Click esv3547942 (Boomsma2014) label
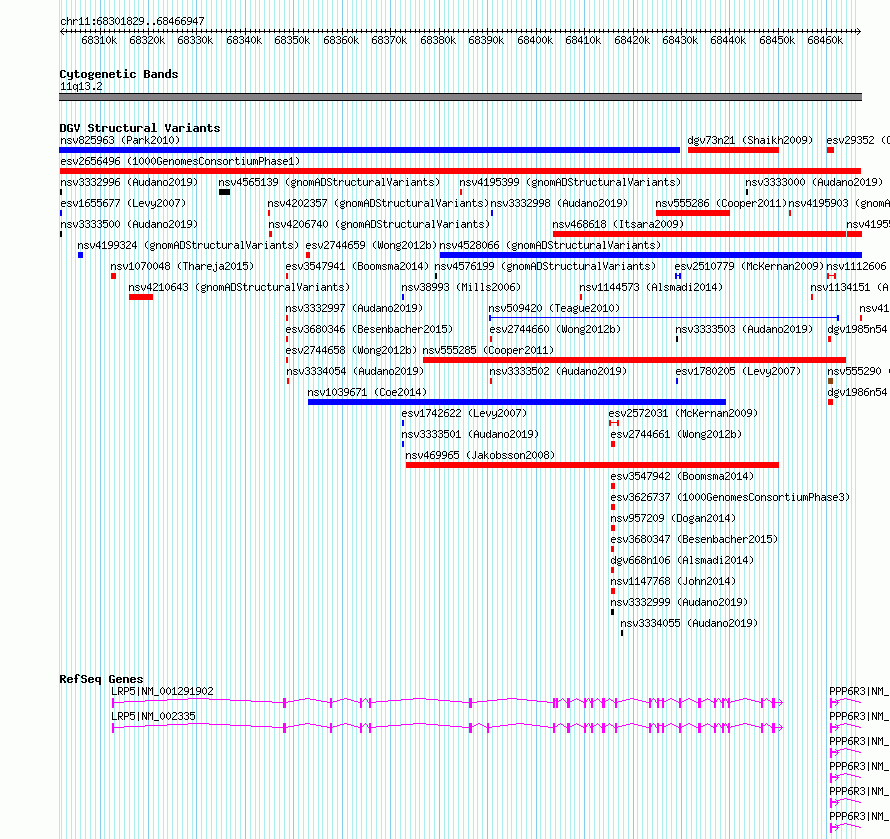 [682, 476]
